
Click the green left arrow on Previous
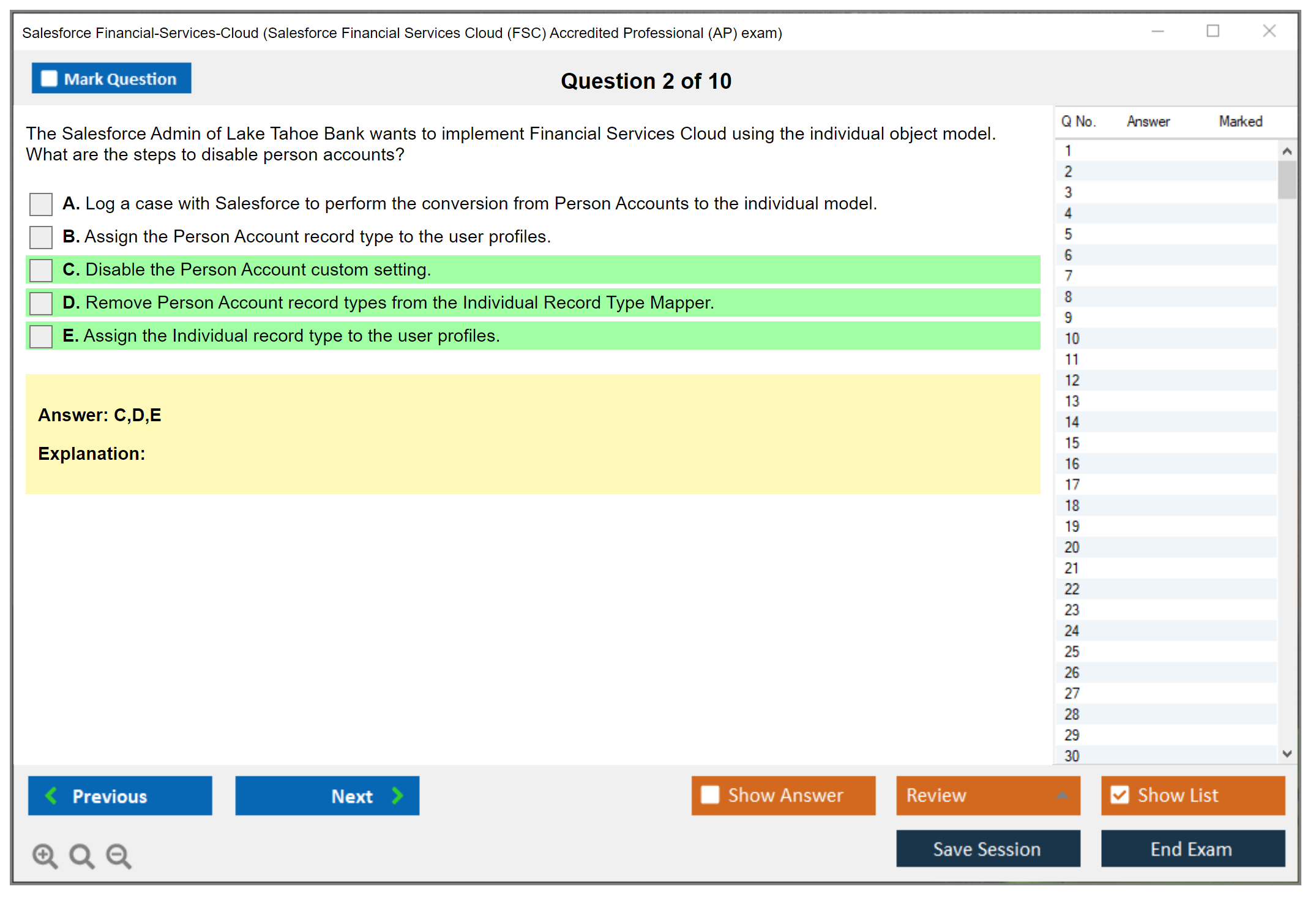coord(51,795)
